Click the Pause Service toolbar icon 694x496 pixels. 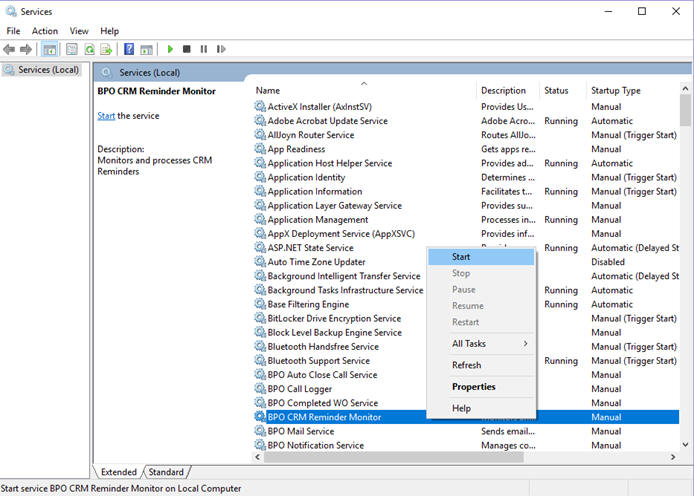coord(203,49)
